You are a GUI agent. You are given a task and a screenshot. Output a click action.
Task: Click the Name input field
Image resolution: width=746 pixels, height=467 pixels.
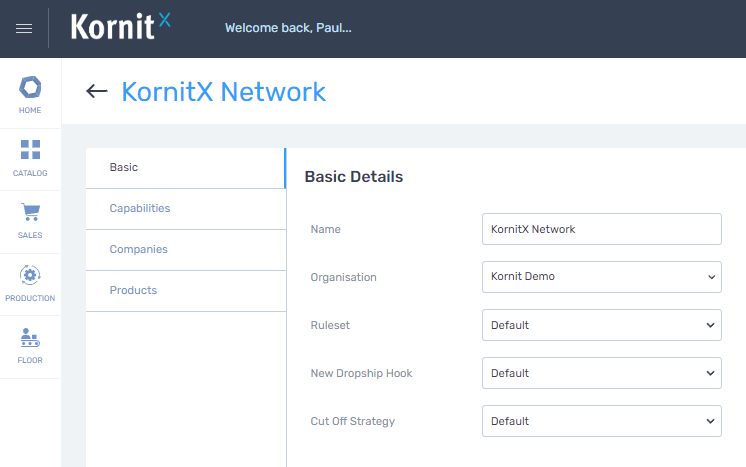[601, 229]
